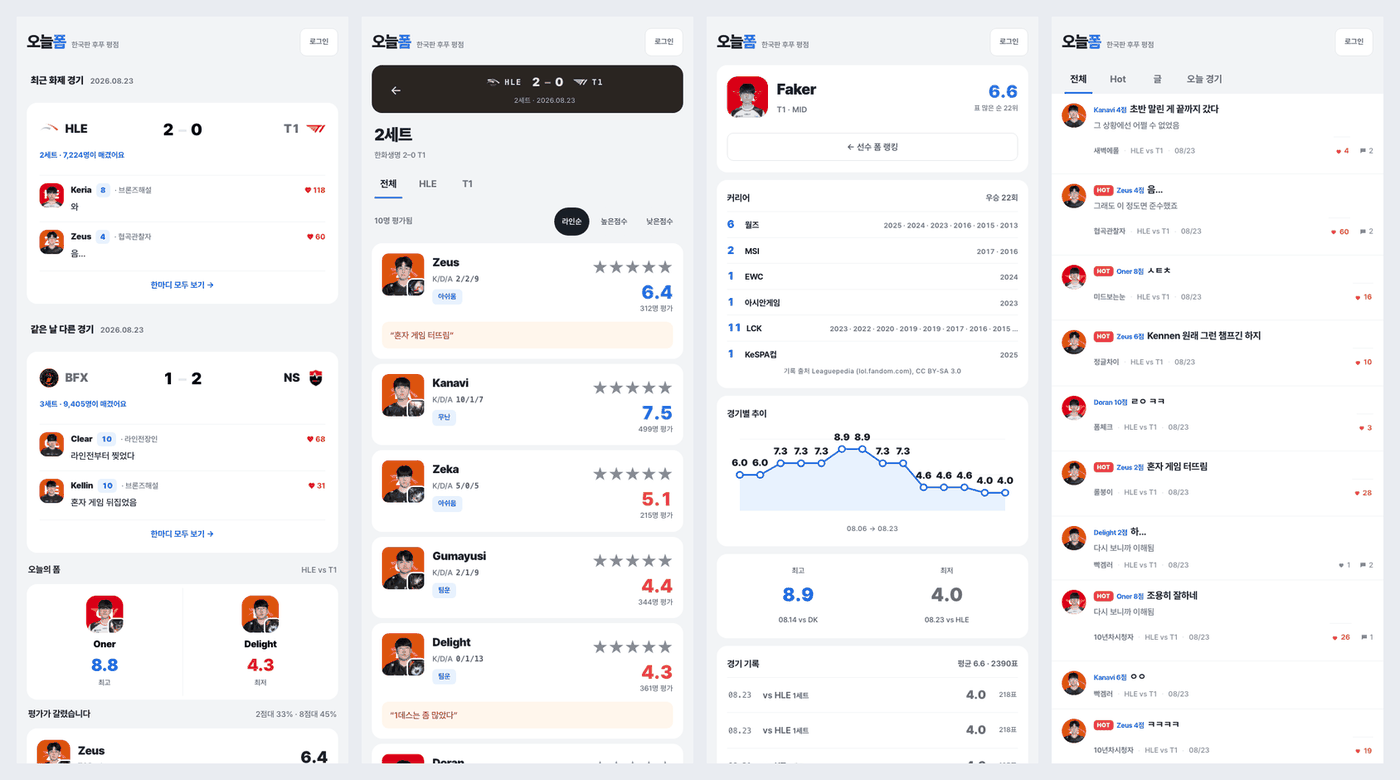Screen dimensions: 1400x780
Task: Open Oner's portrait in the 오늘의 폼 card
Action: [105, 615]
